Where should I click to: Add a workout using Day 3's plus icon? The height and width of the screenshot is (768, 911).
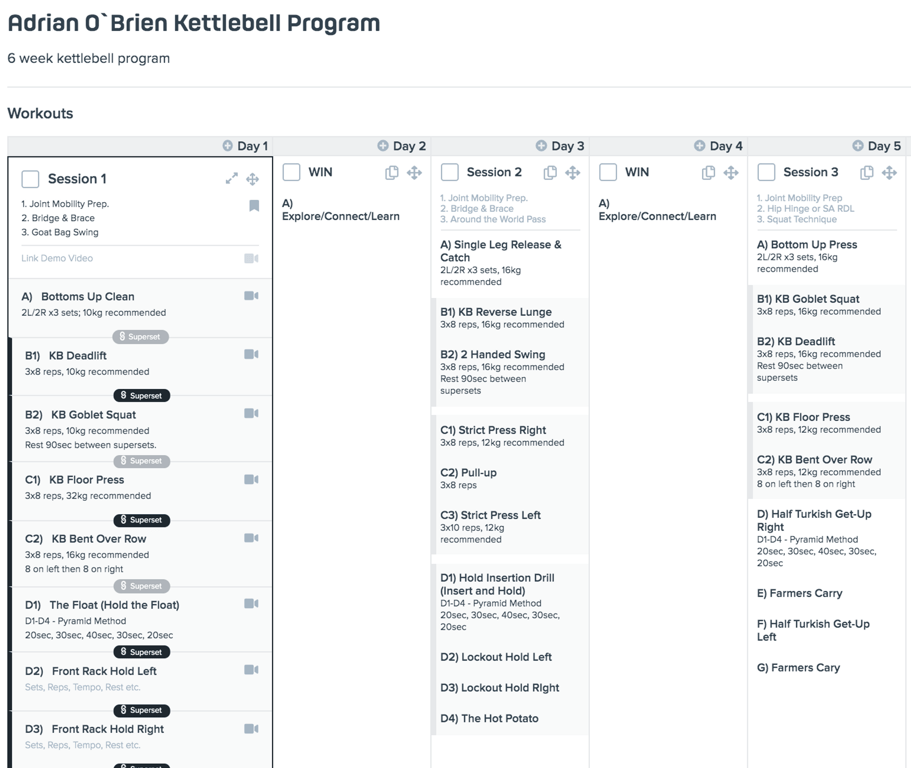[541, 146]
